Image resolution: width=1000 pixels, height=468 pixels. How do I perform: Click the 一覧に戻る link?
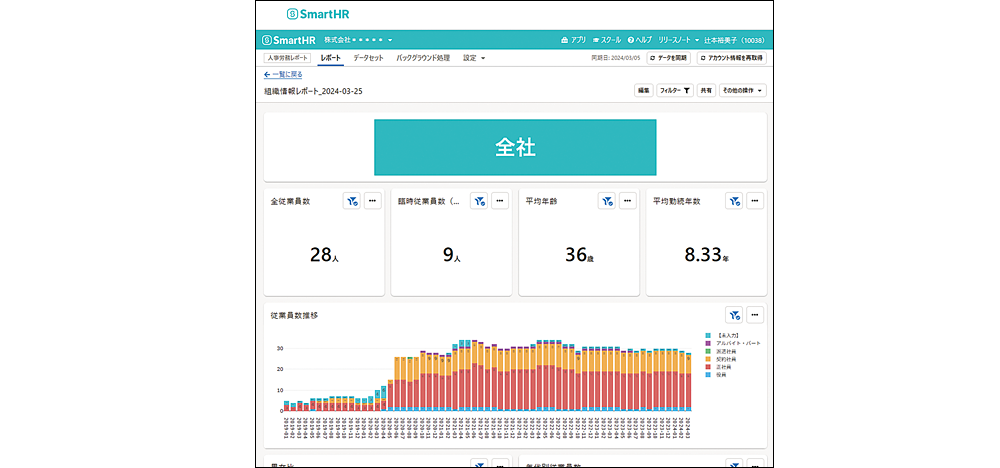[285, 75]
